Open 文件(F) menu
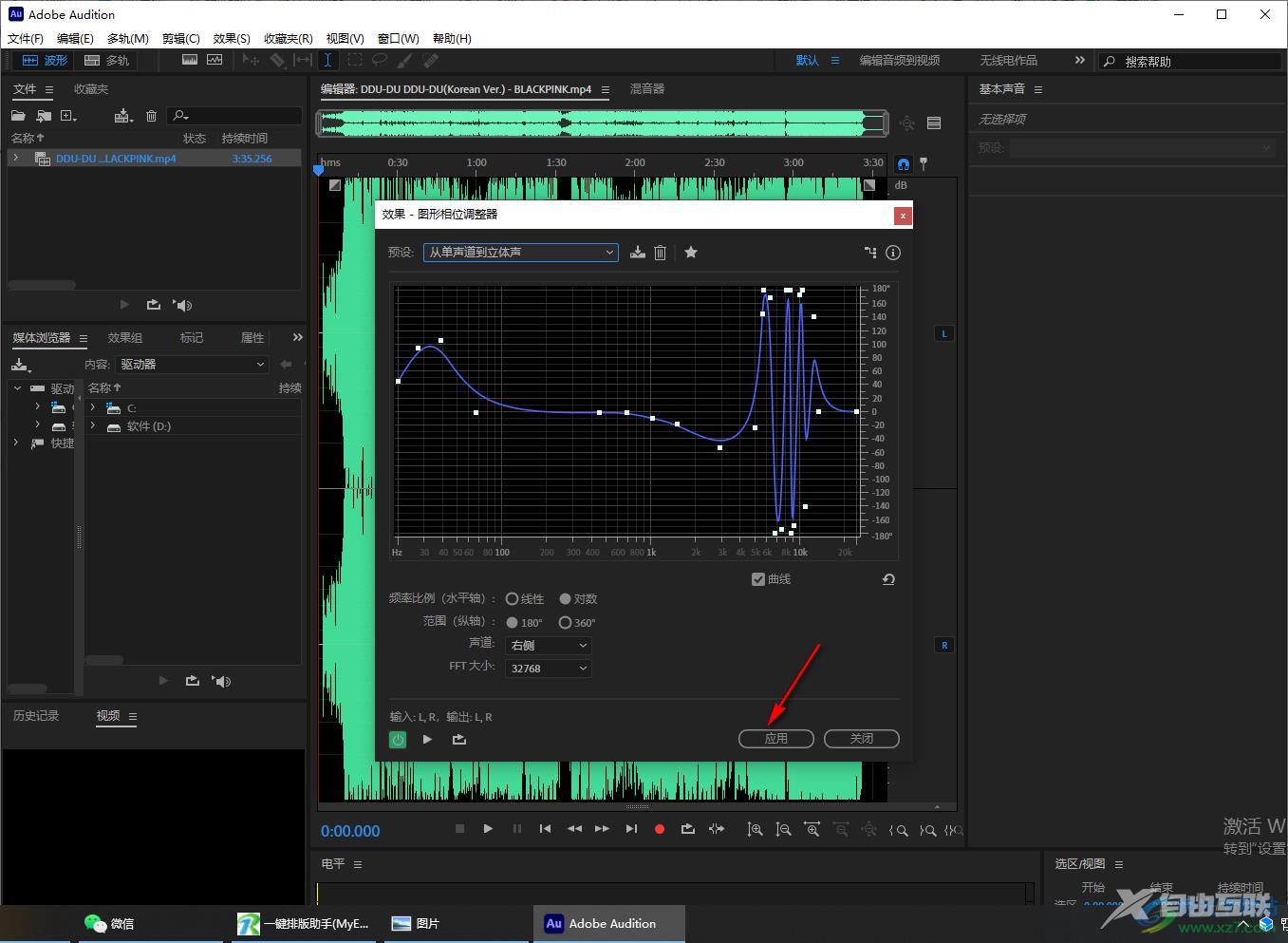 pos(26,39)
